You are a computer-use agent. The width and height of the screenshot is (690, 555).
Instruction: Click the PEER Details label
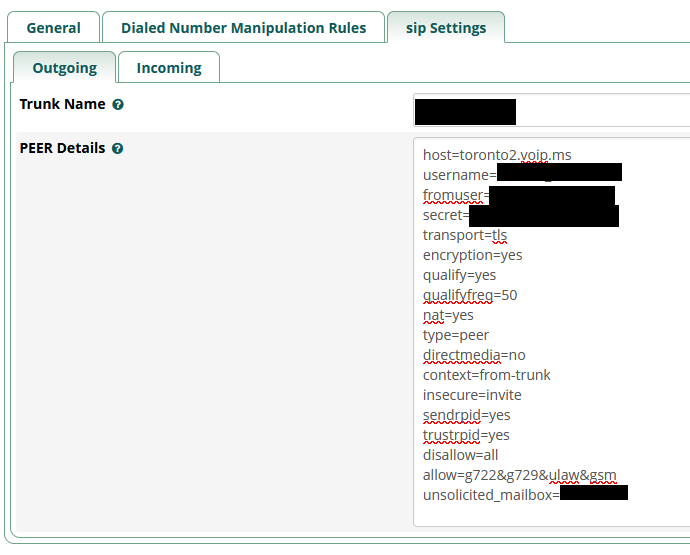(x=62, y=148)
